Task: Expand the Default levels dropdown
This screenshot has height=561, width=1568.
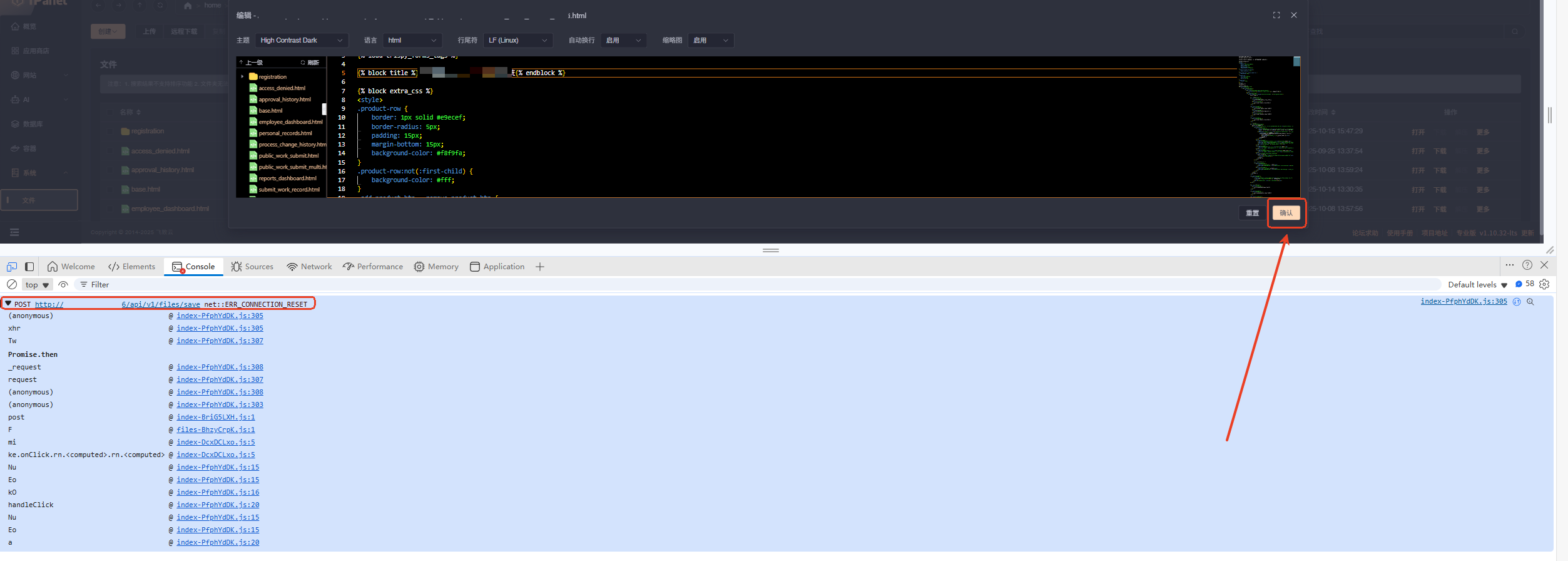Action: click(x=1477, y=284)
